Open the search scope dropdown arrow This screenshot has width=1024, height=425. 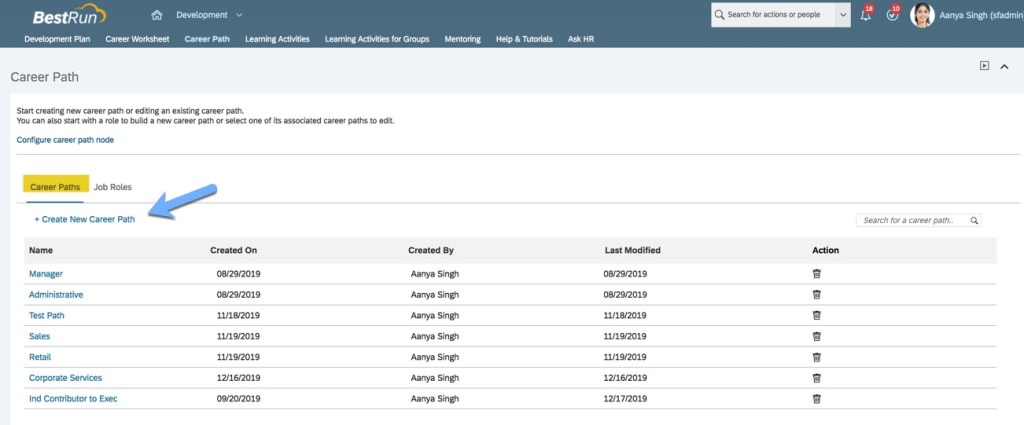coord(843,15)
